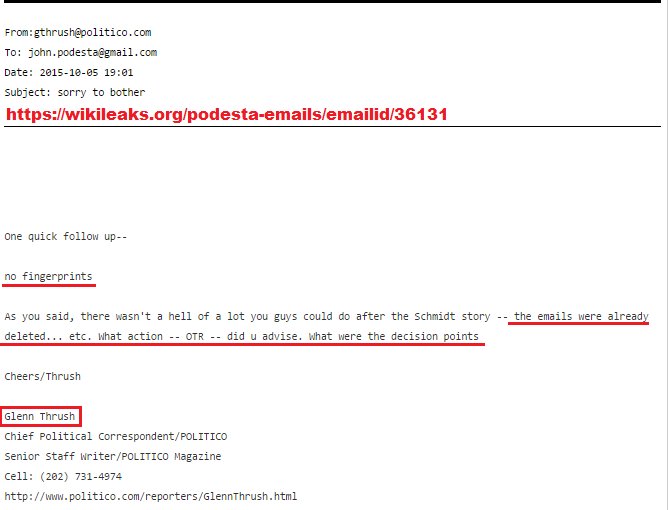Viewport: 670px width, 510px height.
Task: Click the cell phone number (202) 731-4974
Action: (x=81, y=476)
